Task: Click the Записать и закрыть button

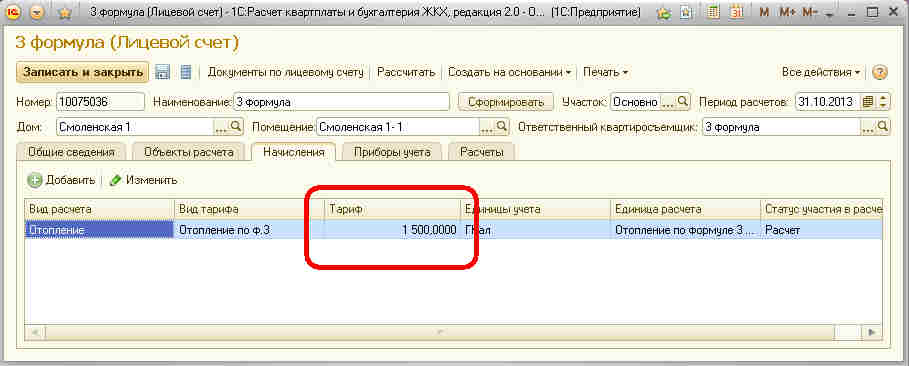Action: 83,73
